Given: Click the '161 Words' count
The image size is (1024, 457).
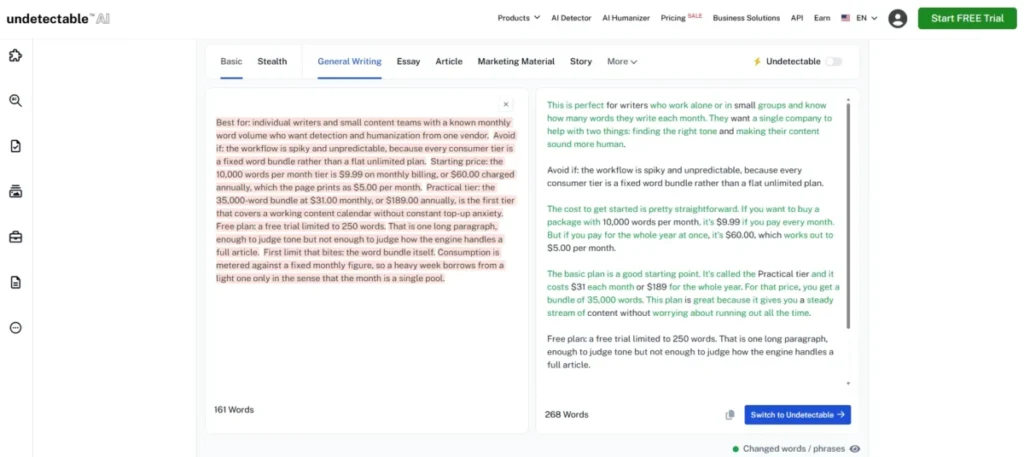Looking at the screenshot, I should click(x=234, y=410).
